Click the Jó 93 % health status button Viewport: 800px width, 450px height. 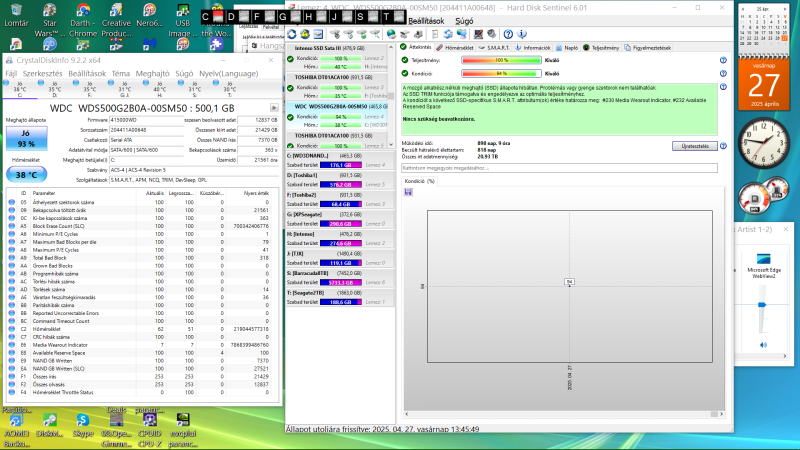click(26, 138)
